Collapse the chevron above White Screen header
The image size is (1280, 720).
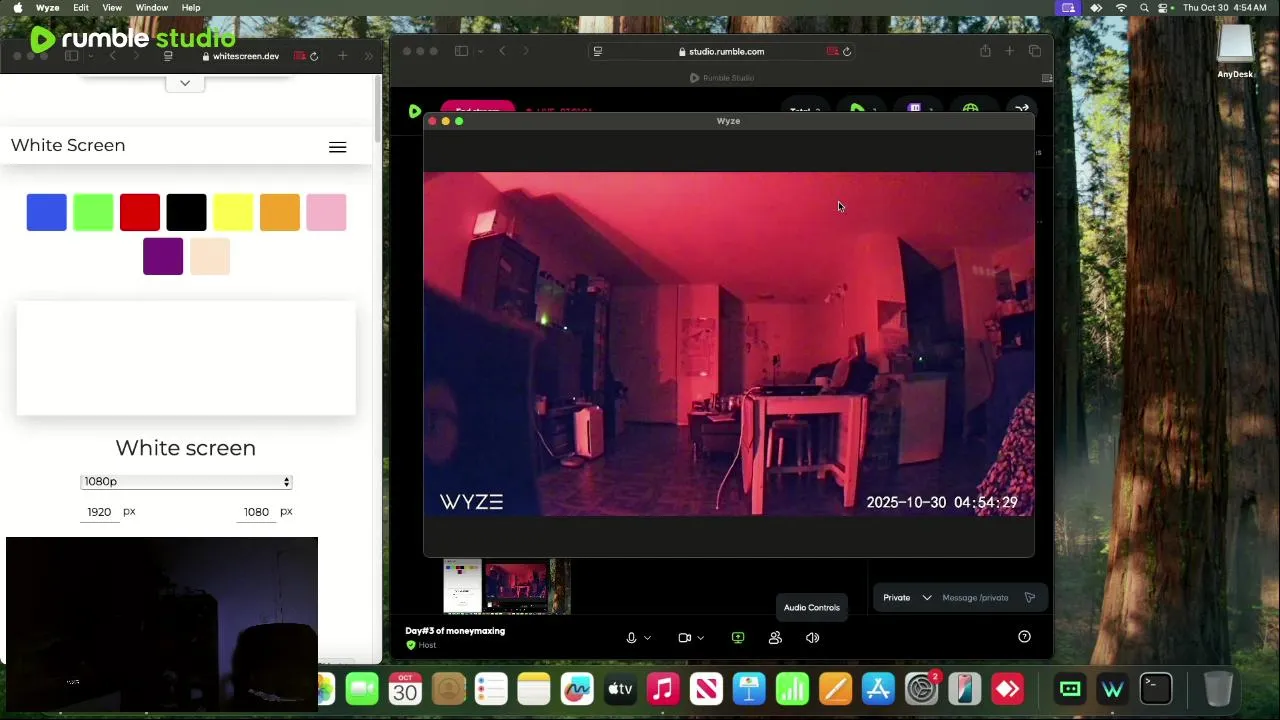tap(185, 83)
